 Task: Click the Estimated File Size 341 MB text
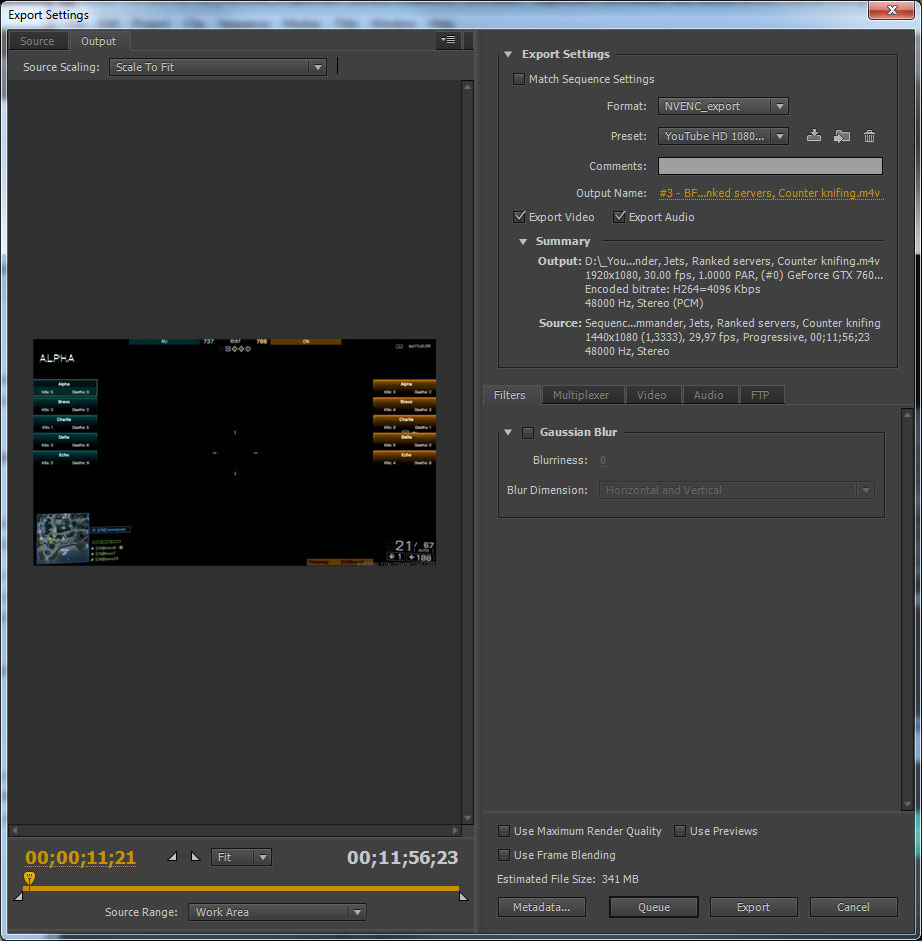pyautogui.click(x=568, y=879)
